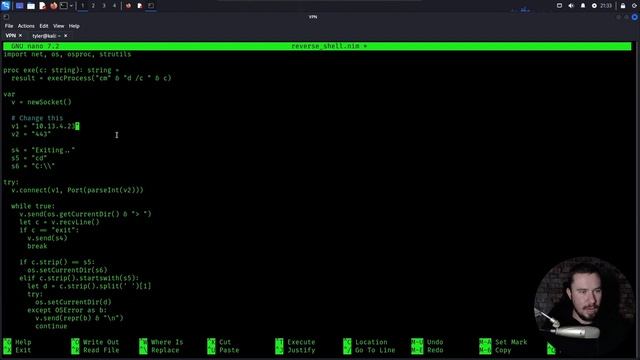Click the nano Justify shortcut
Image resolution: width=640 pixels, height=360 pixels.
(x=295, y=350)
